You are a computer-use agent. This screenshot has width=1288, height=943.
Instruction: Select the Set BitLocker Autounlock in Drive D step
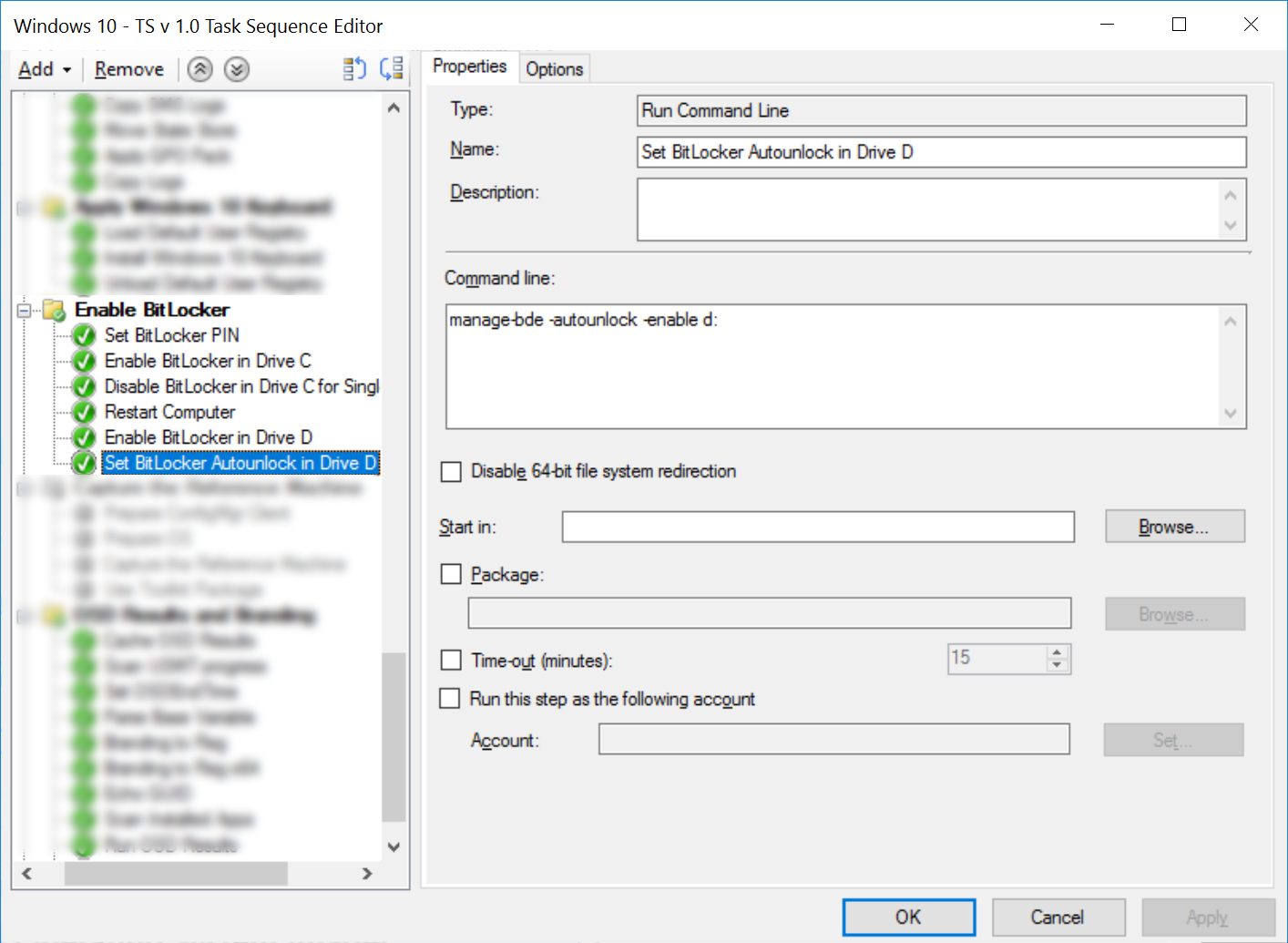[x=240, y=463]
